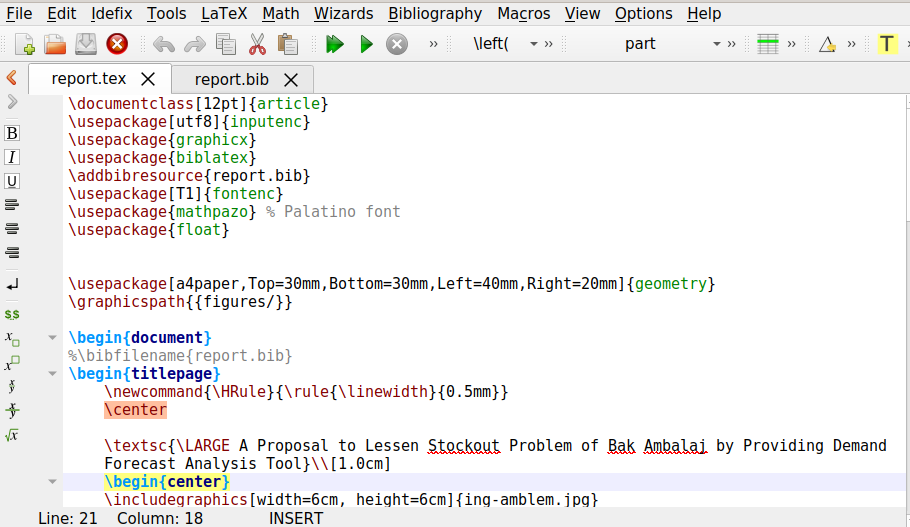Insert subscript with x-sub icon
The width and height of the screenshot is (910, 527).
click(12, 339)
